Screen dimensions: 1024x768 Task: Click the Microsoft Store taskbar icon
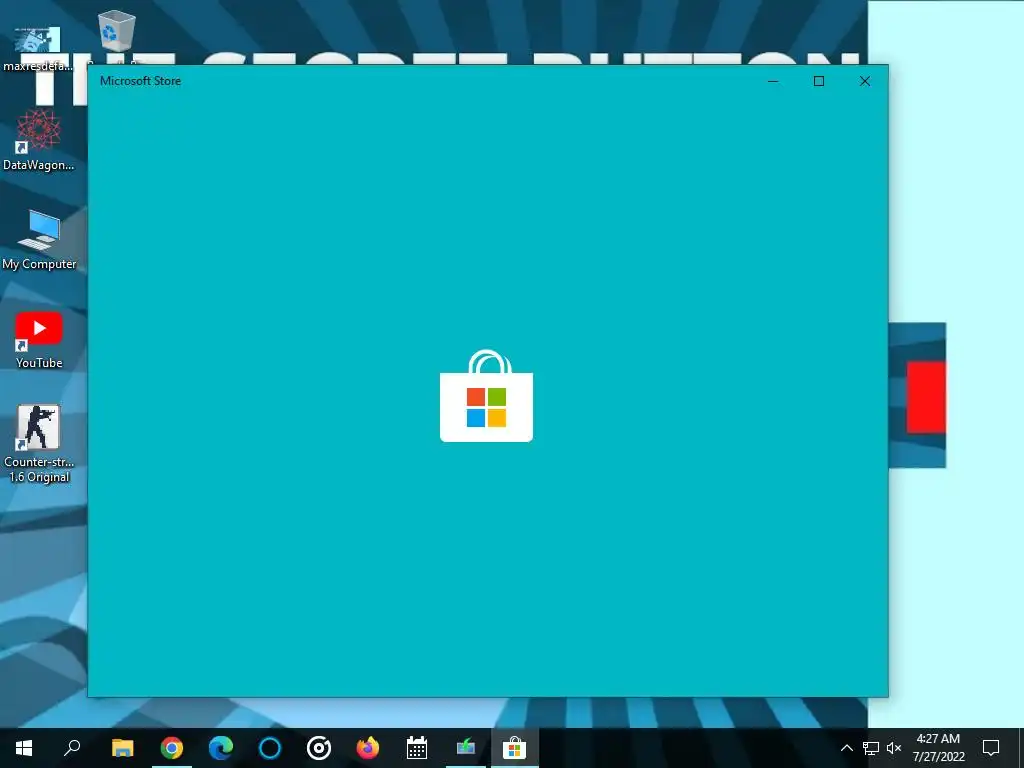coord(515,748)
